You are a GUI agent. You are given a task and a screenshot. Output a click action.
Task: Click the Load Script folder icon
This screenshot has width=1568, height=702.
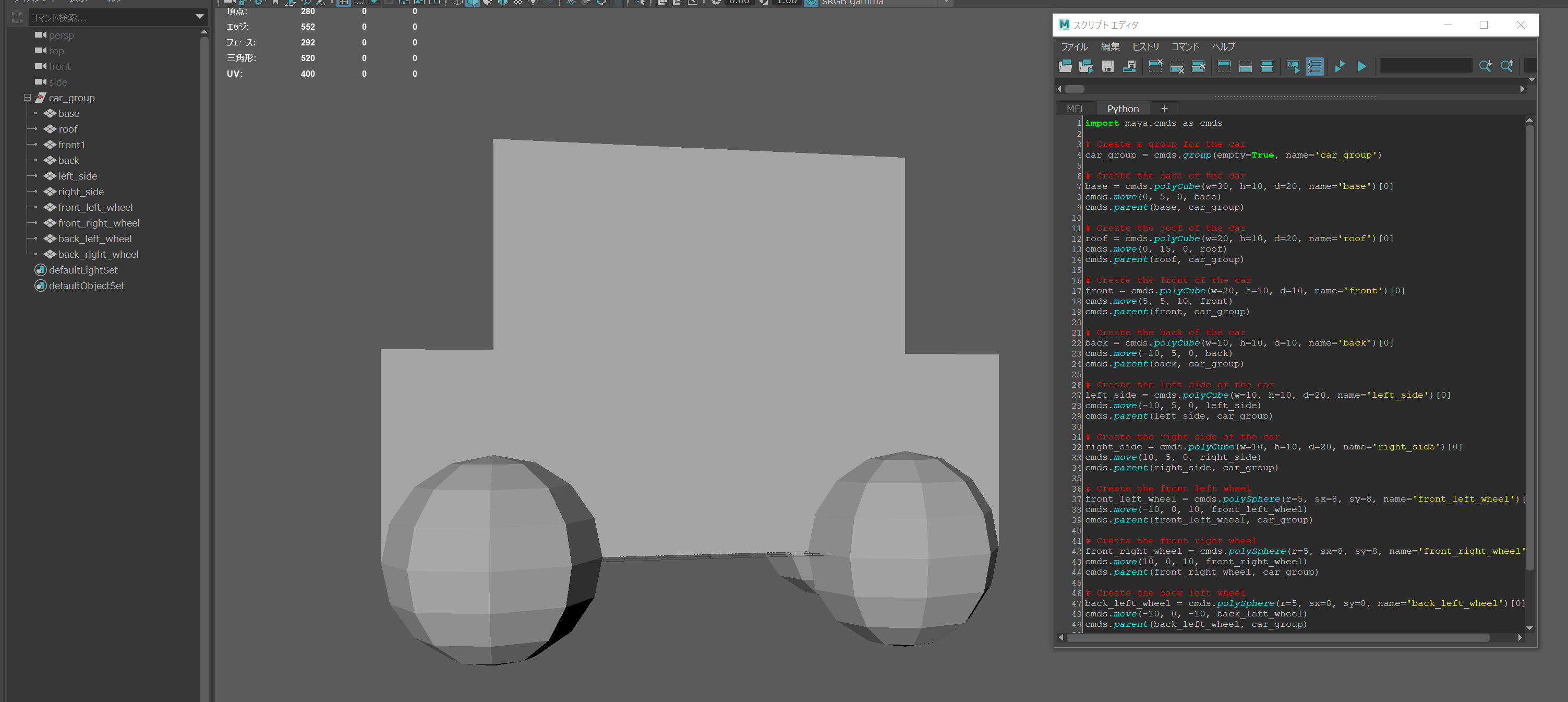click(x=1065, y=66)
